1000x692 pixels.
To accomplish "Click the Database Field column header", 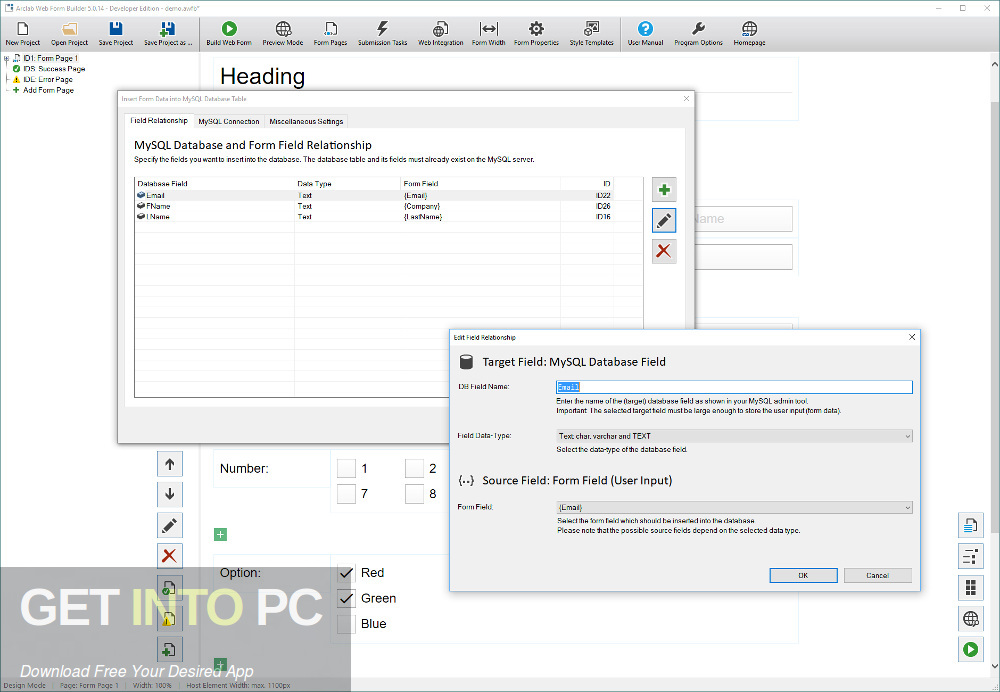I will [x=214, y=184].
